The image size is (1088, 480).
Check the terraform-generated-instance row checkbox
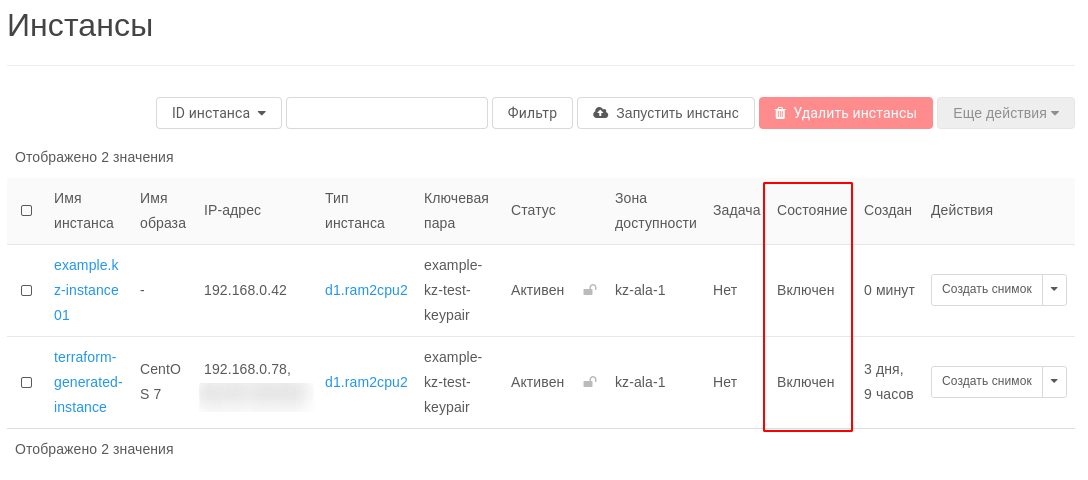coord(26,382)
